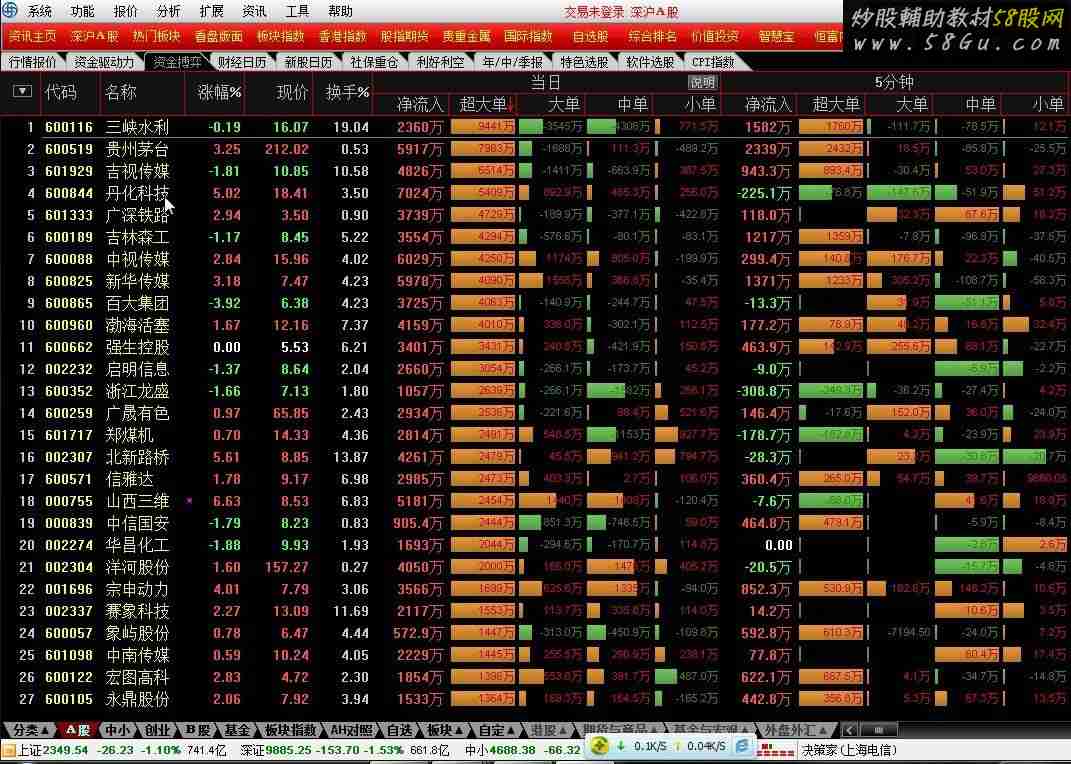Click the 说明 button beside 当日
This screenshot has height=764, width=1071.
(x=702, y=83)
